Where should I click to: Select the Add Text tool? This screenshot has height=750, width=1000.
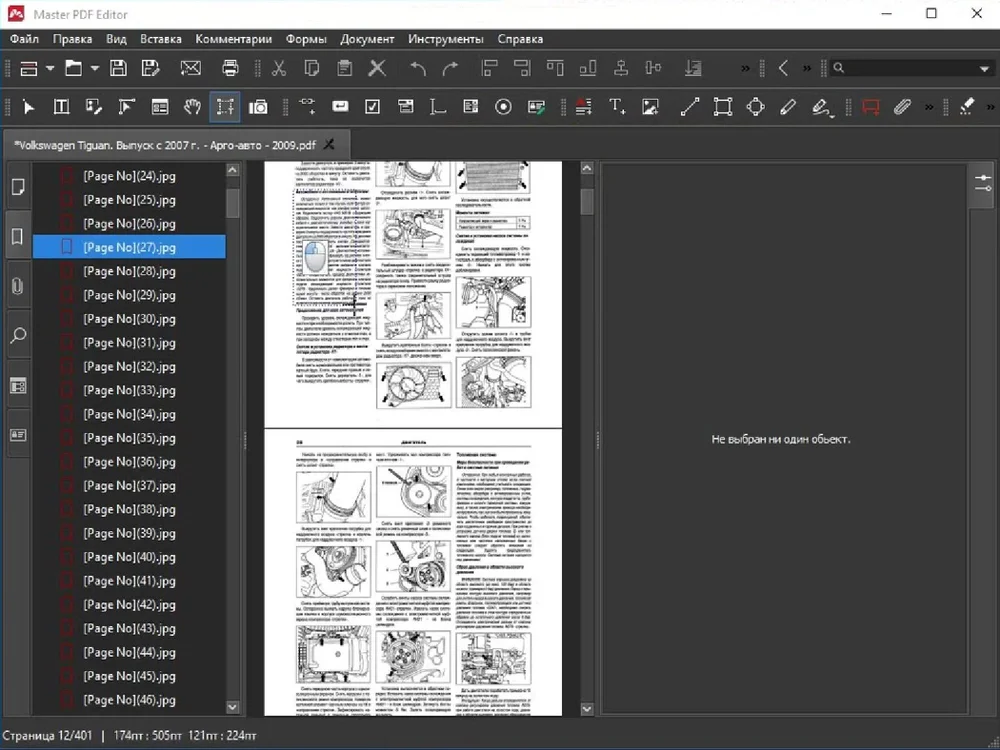pyautogui.click(x=617, y=107)
